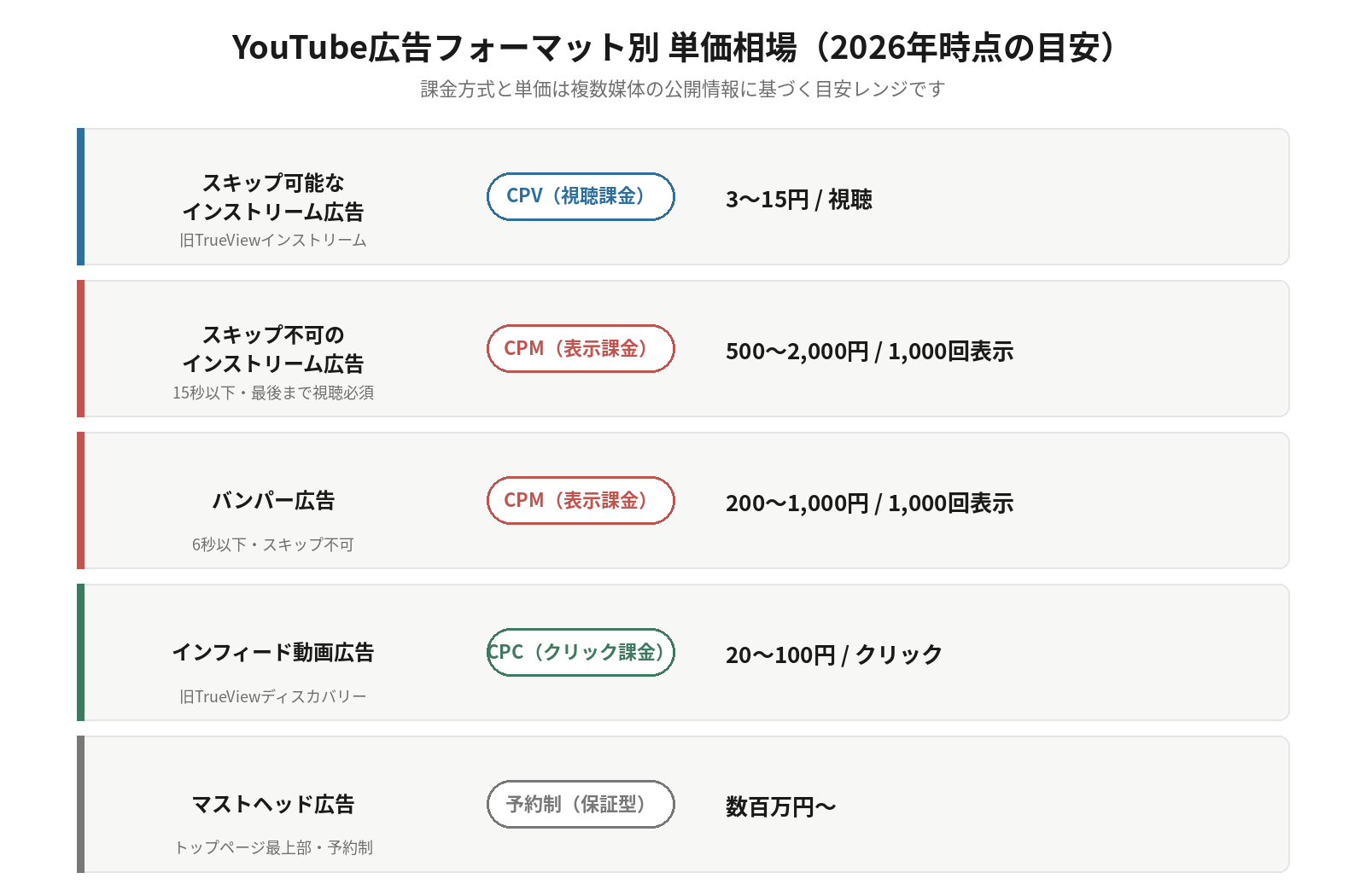Click the CPV（視聴課金） badge

coord(581,196)
